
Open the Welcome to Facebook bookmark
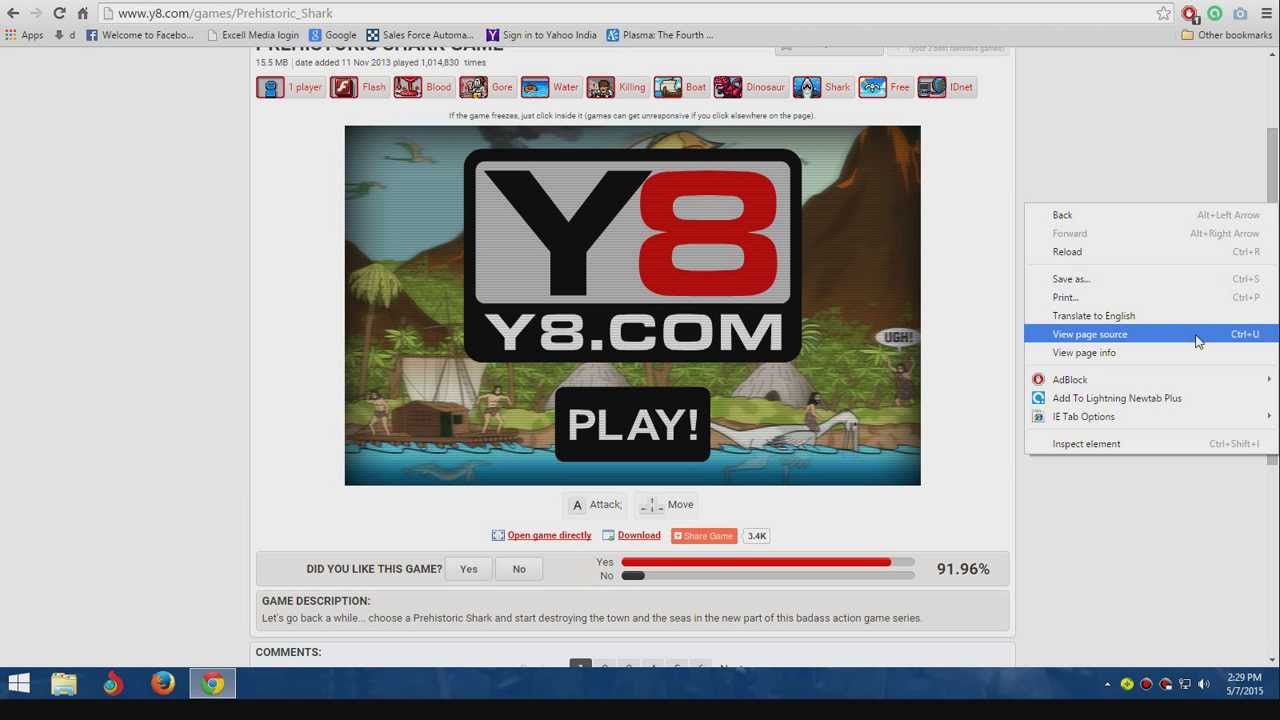click(x=140, y=35)
